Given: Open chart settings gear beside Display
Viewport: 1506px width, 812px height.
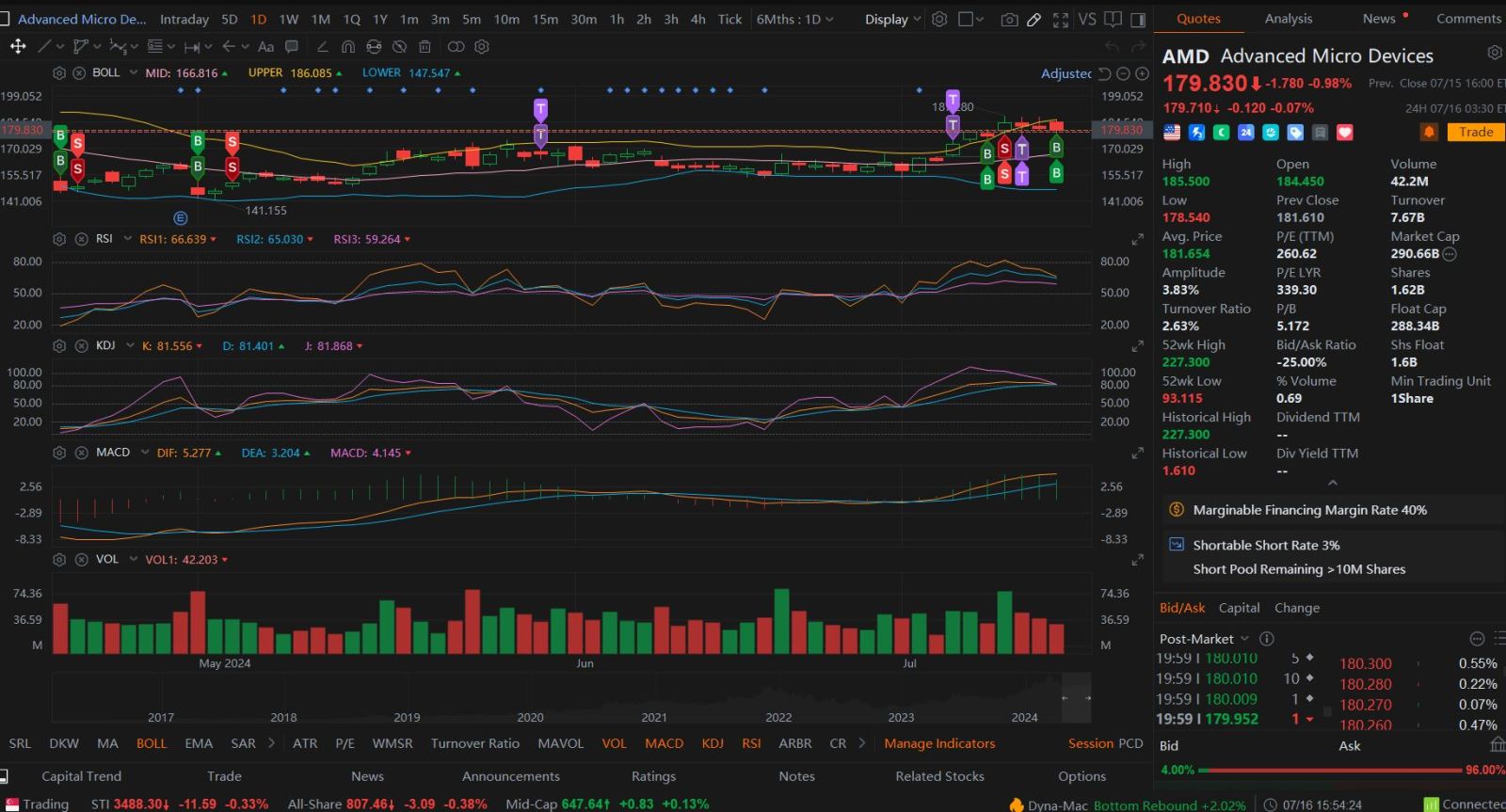Looking at the screenshot, I should coord(939,19).
